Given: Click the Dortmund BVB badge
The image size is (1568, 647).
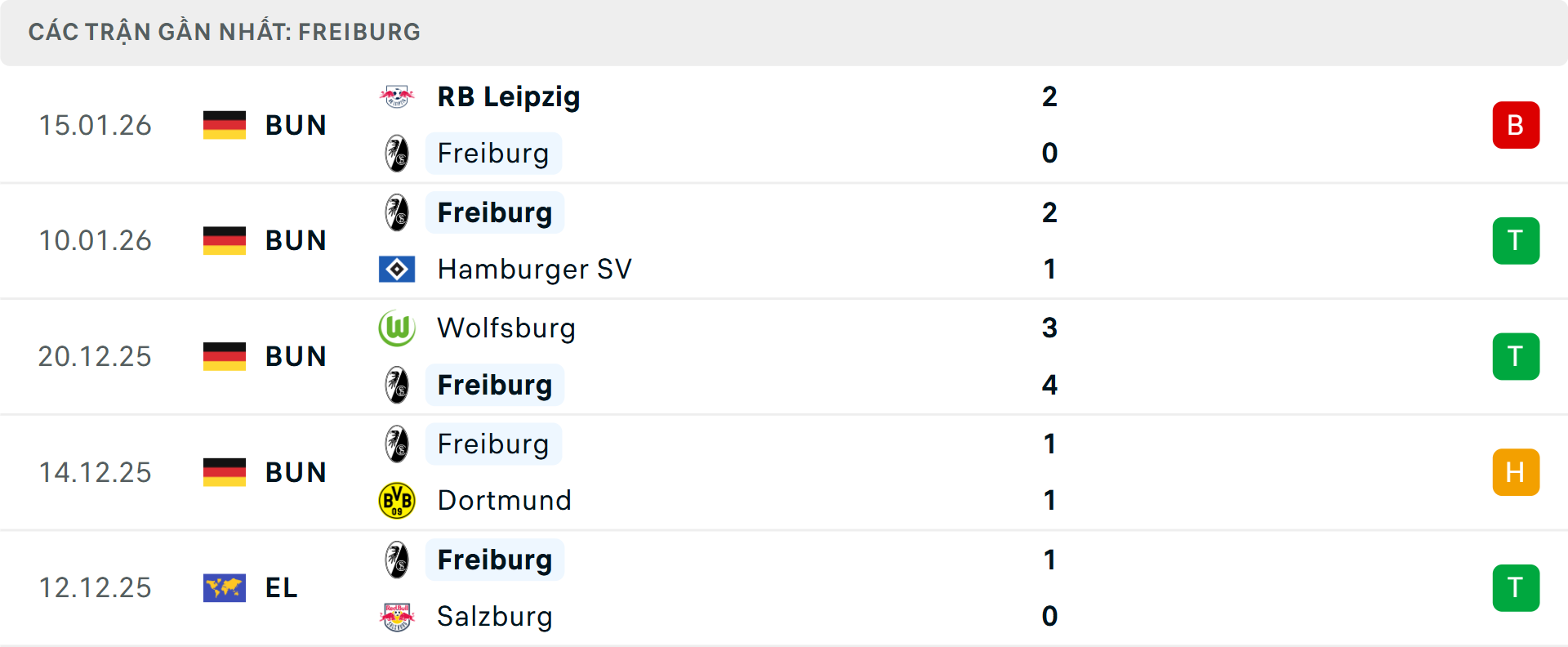Looking at the screenshot, I should point(398,499).
